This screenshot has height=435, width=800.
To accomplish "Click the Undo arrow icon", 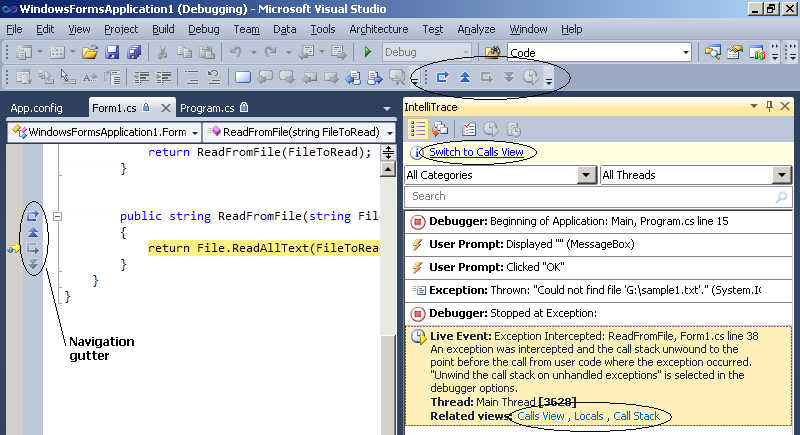I will click(235, 52).
